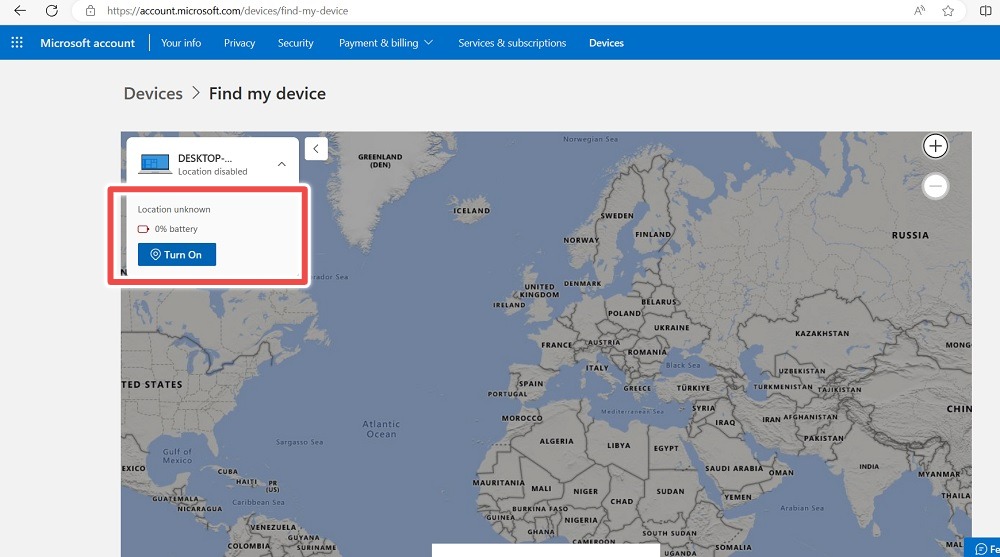Open split screen icon in browser toolbar

coord(985,11)
